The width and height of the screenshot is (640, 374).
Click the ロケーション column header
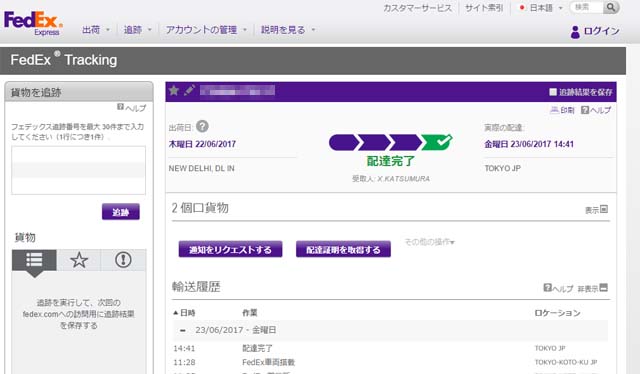point(557,313)
